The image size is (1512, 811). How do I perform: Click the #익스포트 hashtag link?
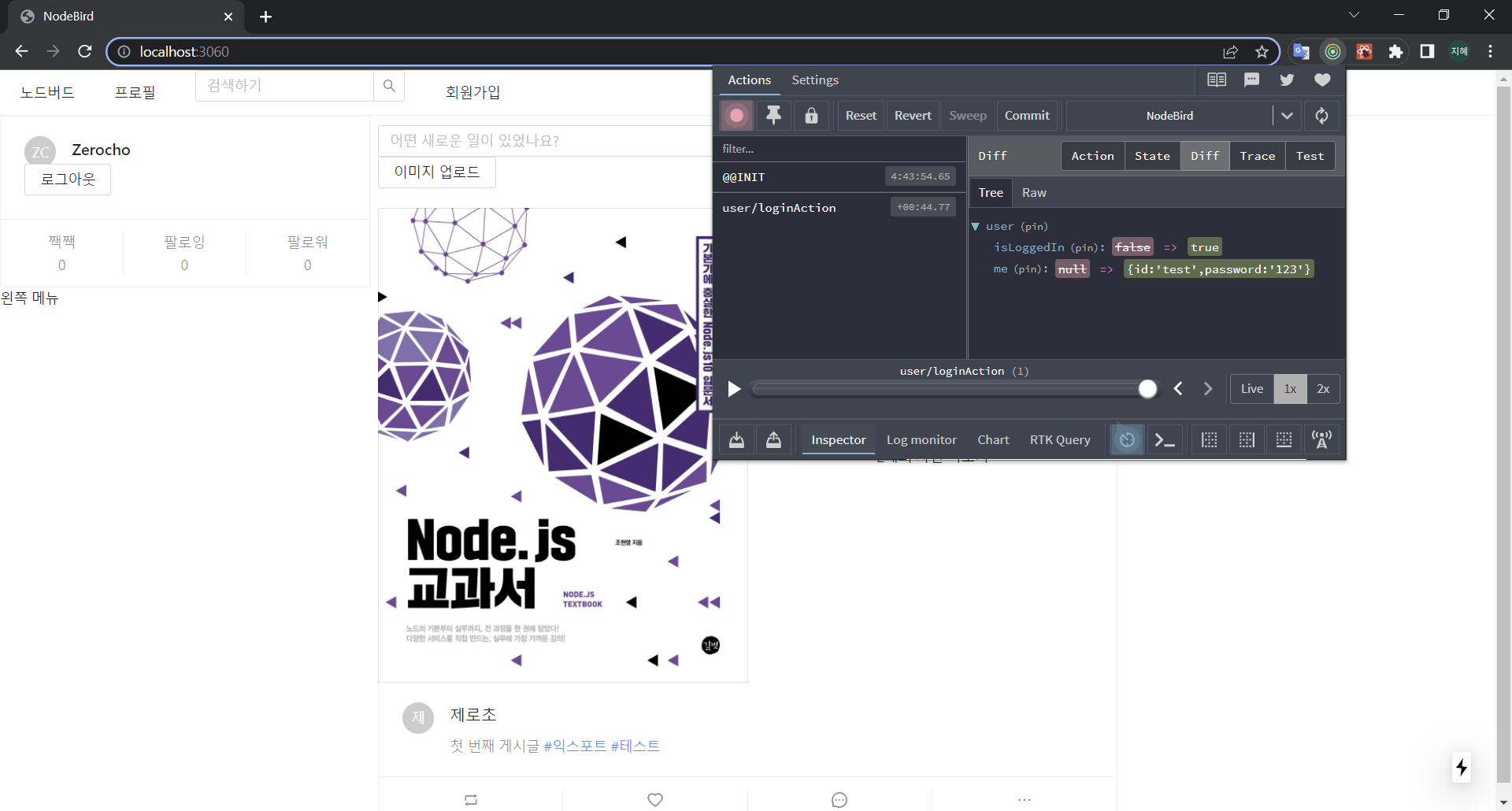click(x=575, y=746)
